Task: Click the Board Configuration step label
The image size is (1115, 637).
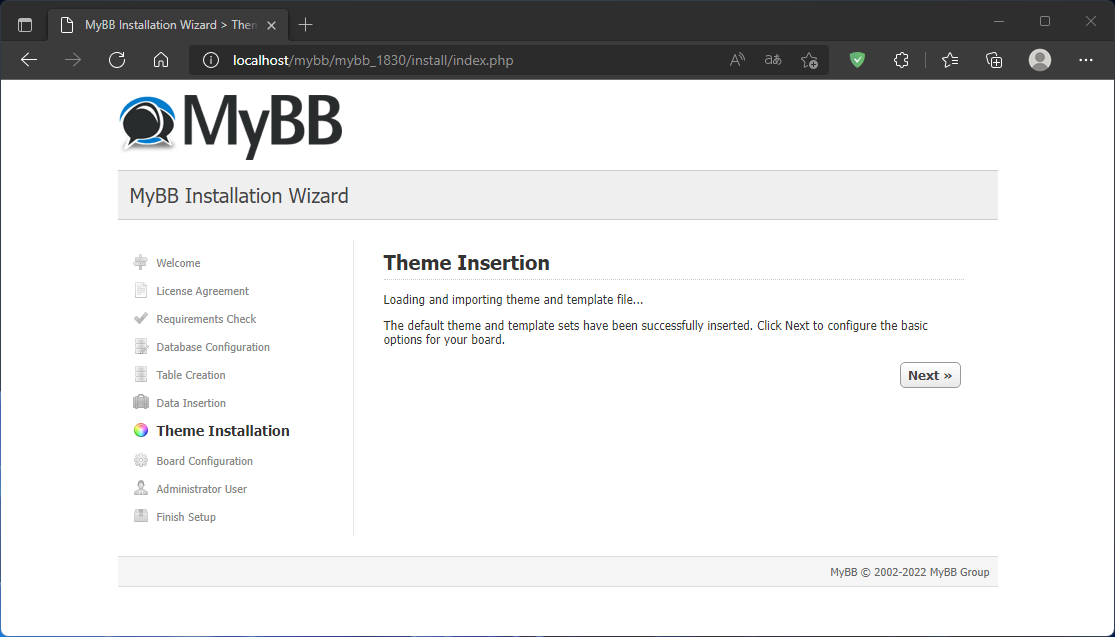Action: coord(205,461)
